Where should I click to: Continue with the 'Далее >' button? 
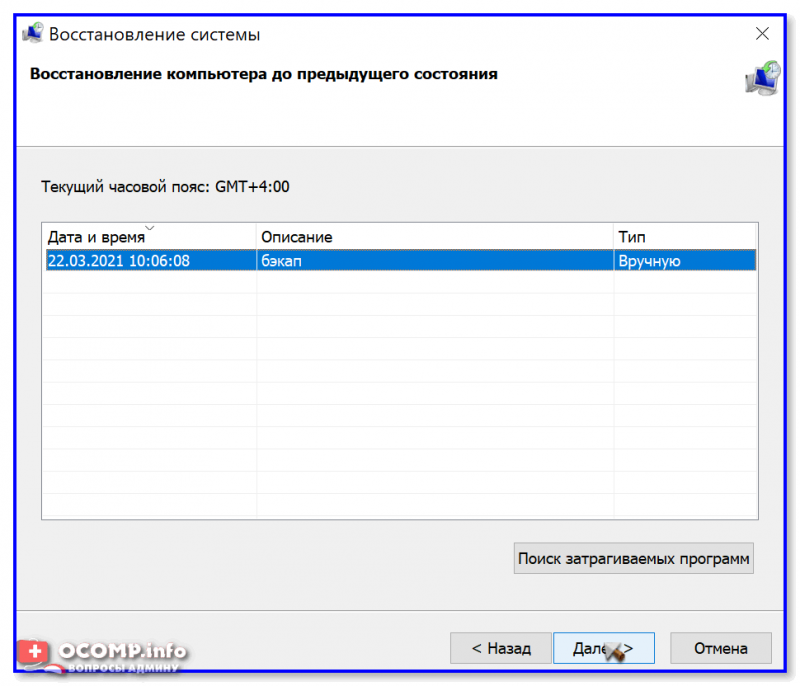pos(604,648)
